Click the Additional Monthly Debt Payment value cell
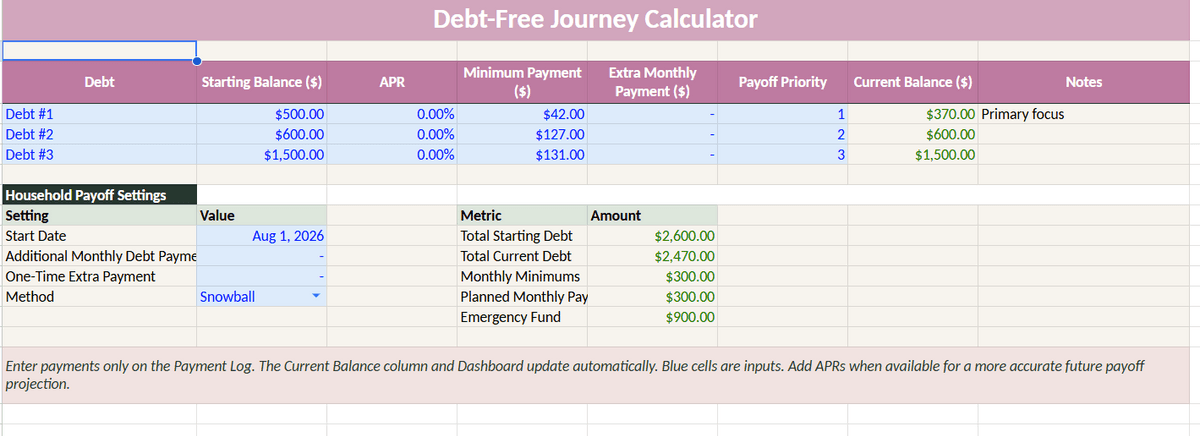 [262, 256]
